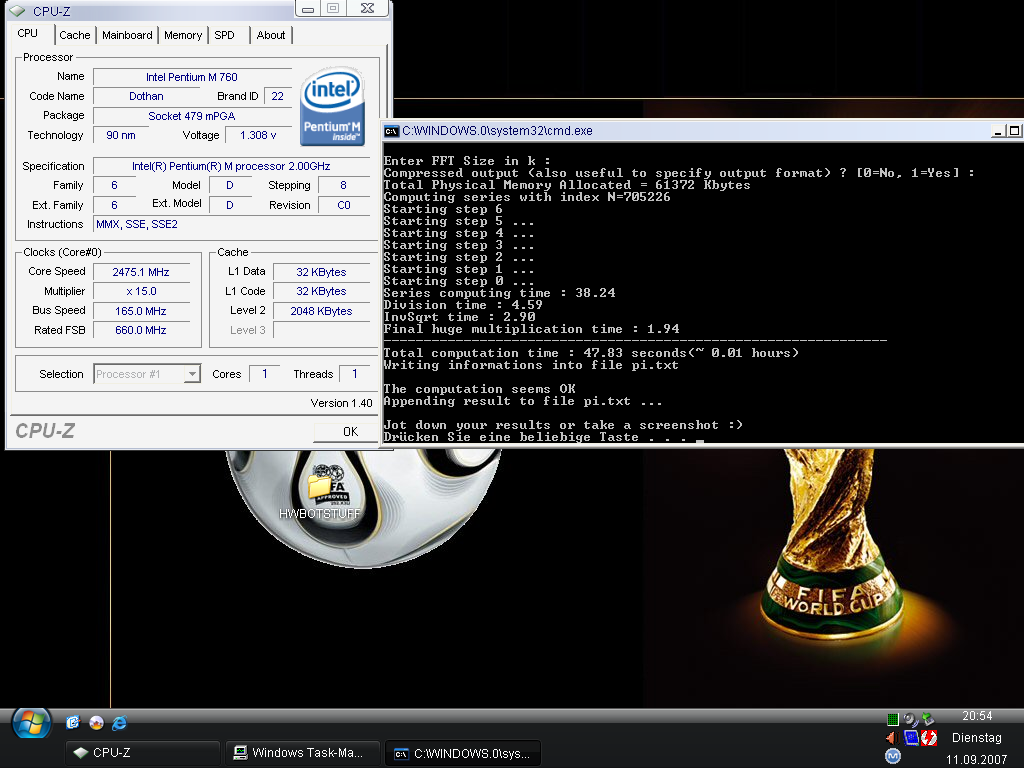1024x768 pixels.
Task: Open the About tab
Action: [270, 35]
